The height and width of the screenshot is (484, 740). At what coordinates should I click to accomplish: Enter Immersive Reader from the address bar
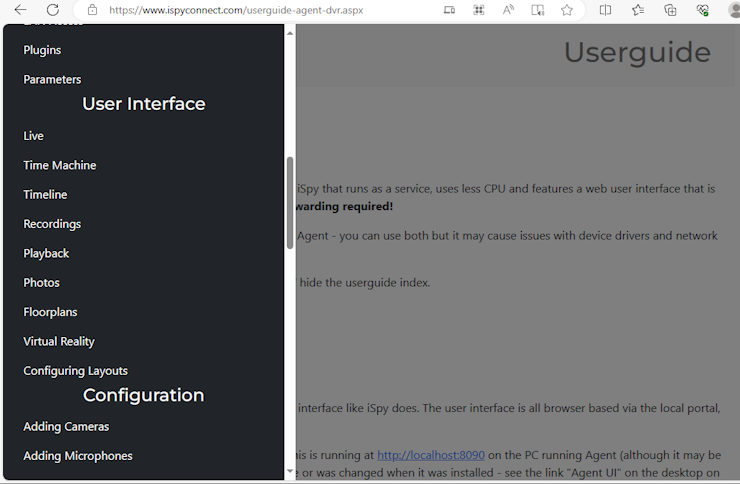click(538, 10)
